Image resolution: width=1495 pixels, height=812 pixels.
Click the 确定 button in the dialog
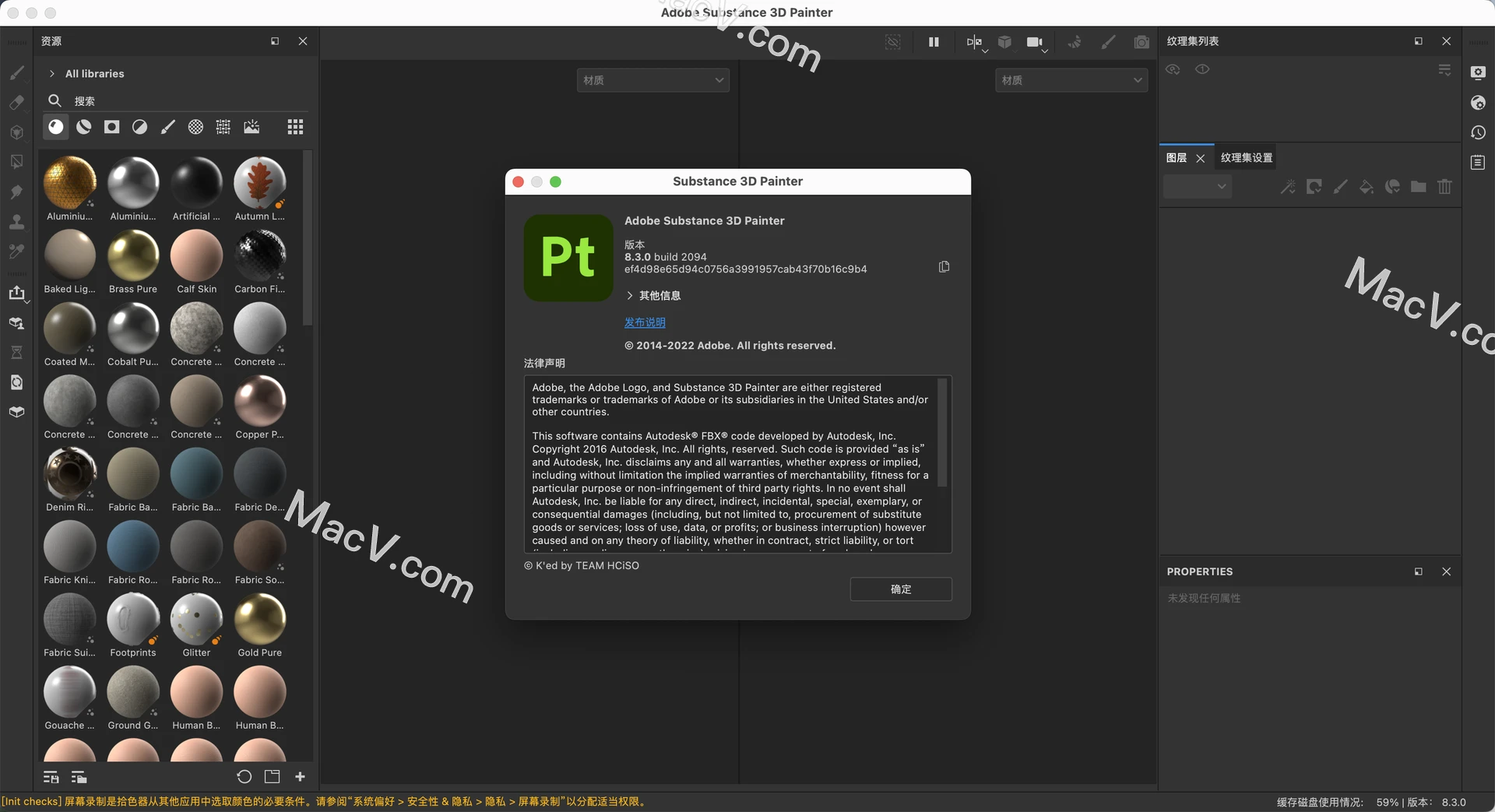[x=901, y=589]
